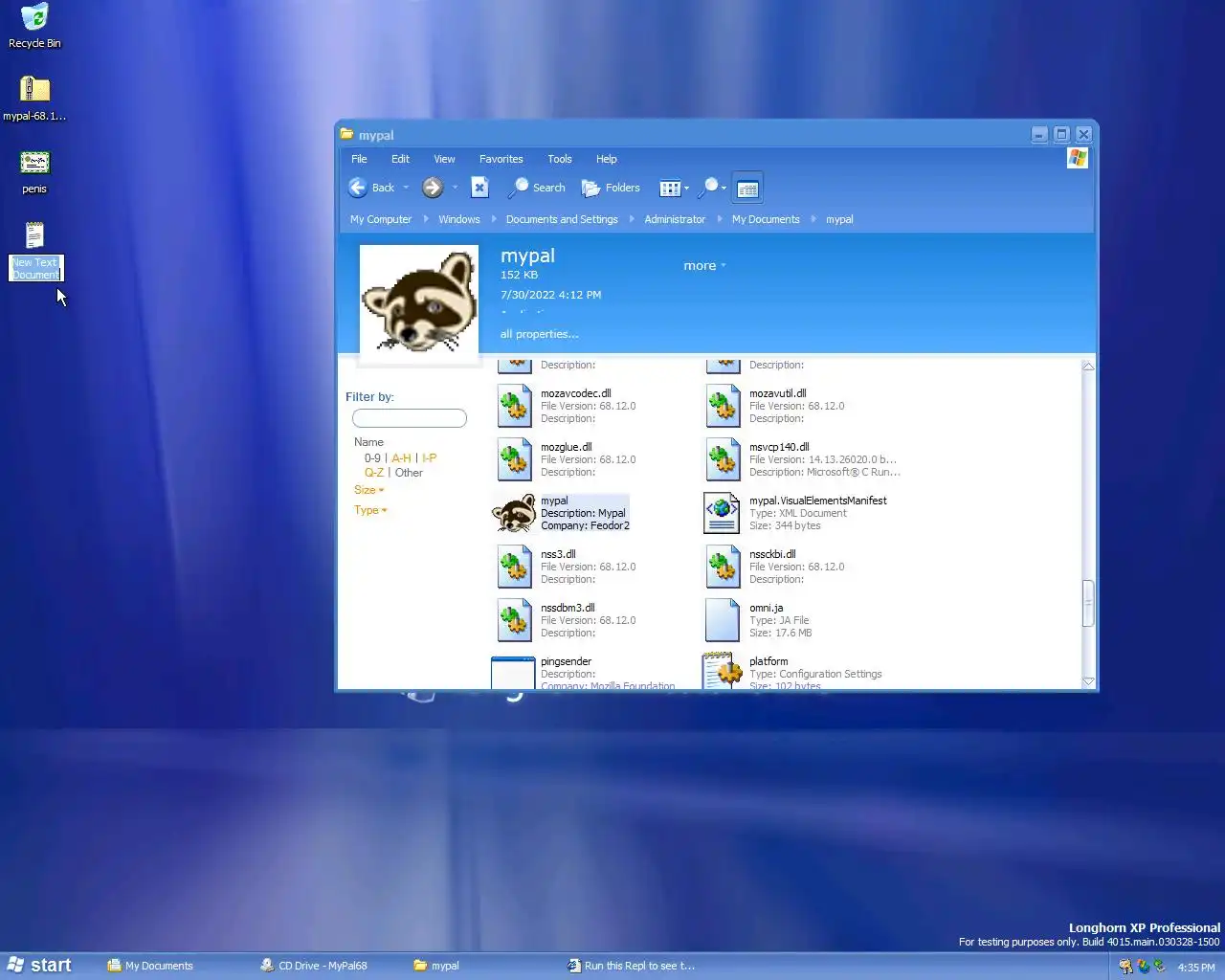
Task: Click 'all properties...' link
Action: (539, 334)
